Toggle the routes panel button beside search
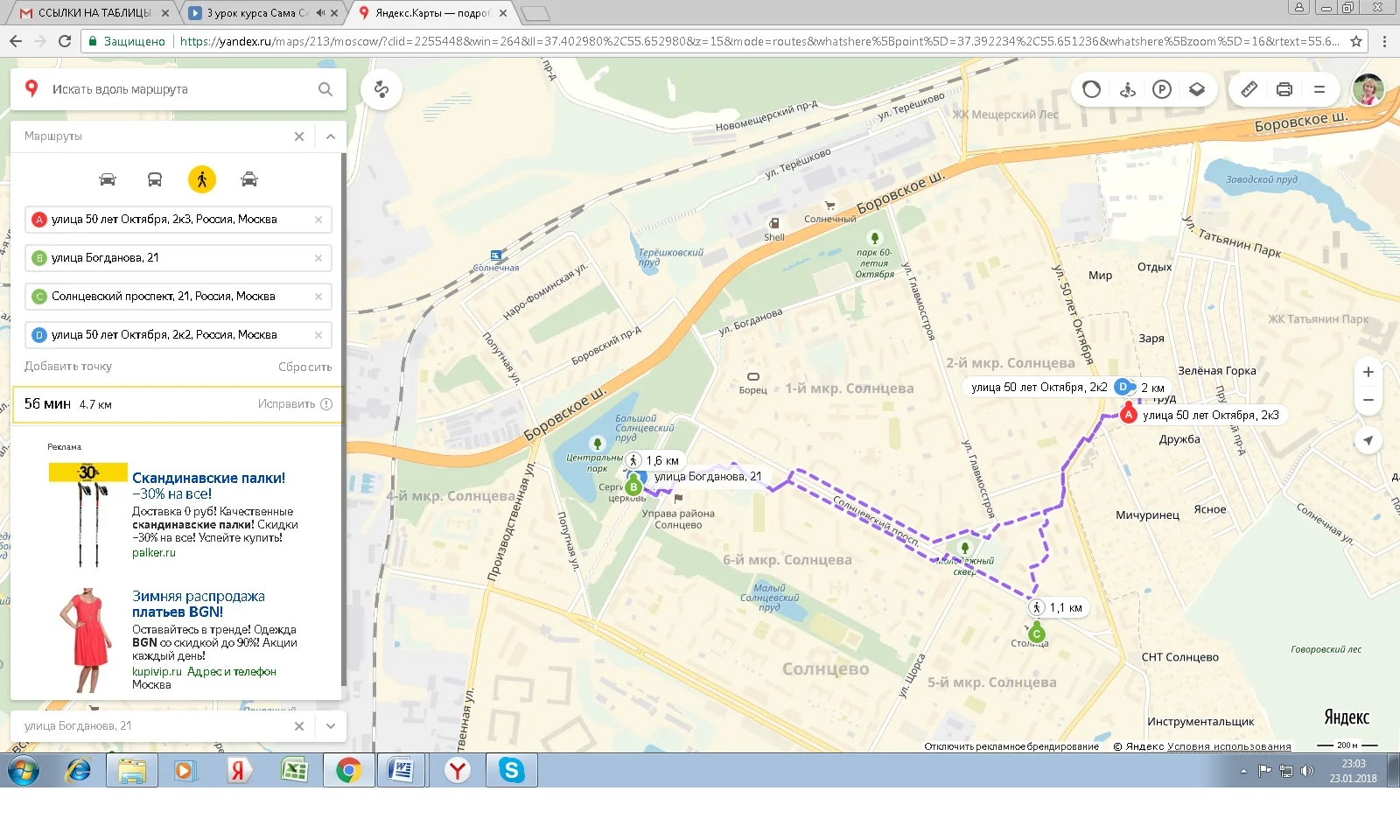 [x=381, y=89]
